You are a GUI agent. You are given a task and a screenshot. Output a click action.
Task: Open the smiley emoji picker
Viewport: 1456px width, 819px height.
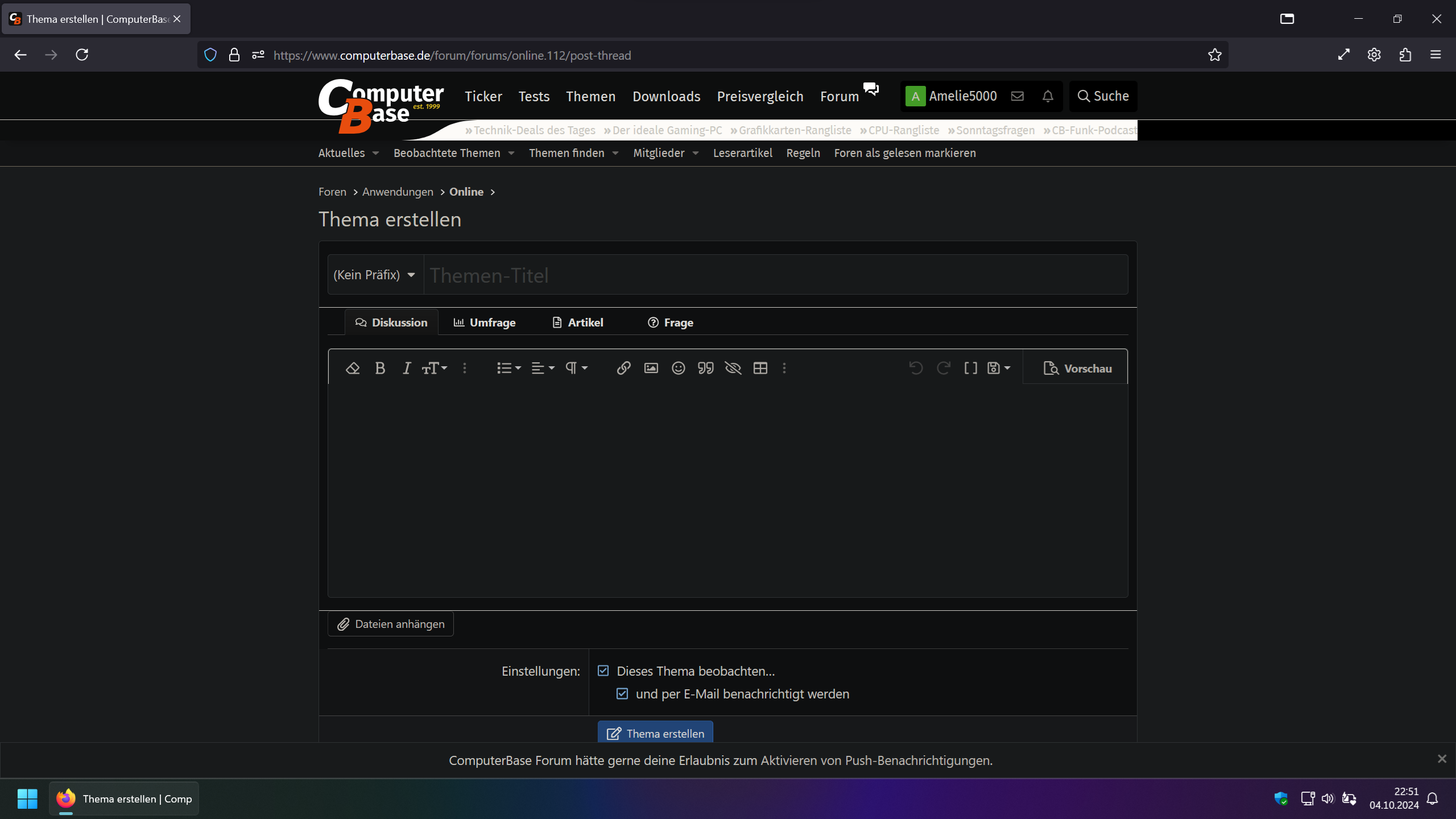coord(678,369)
